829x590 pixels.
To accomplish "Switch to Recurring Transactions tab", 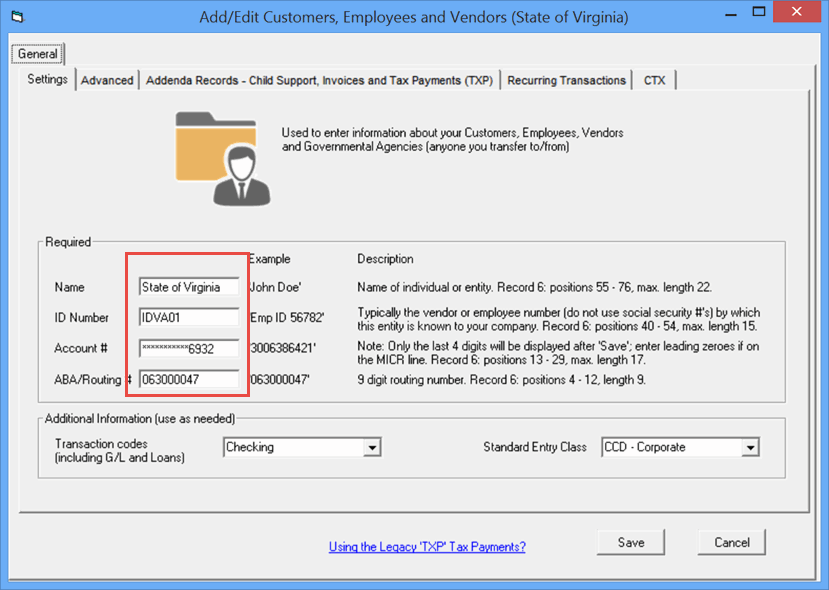I will point(566,80).
